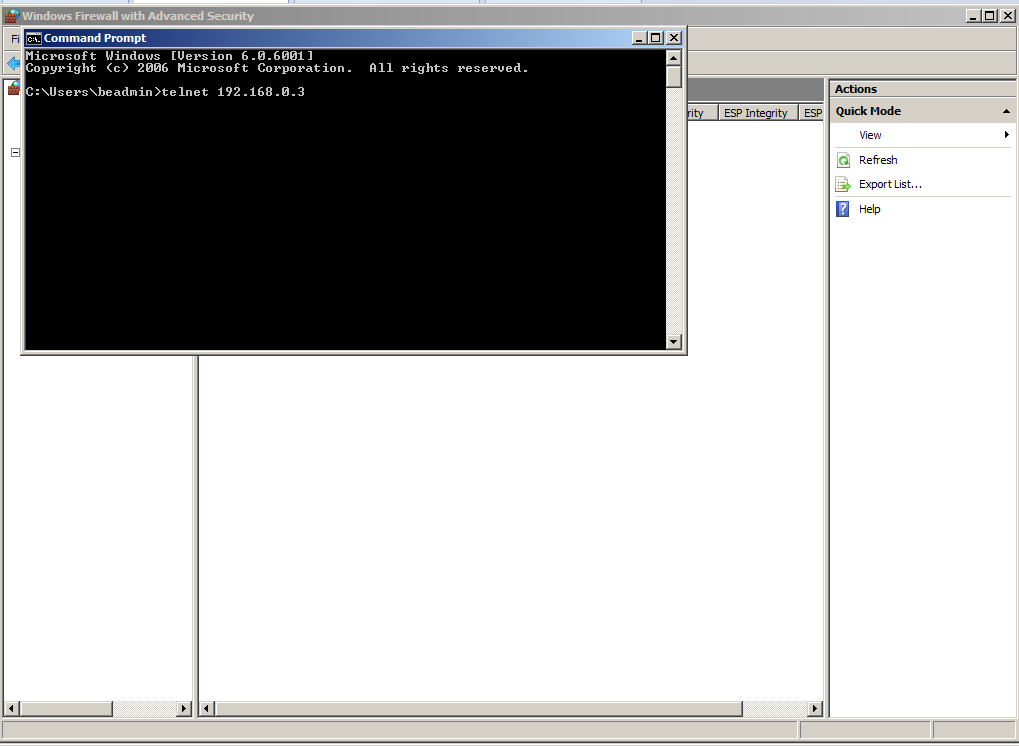Minimize the Windows Firewall window
Viewport: 1019px width, 746px height.
(x=973, y=16)
